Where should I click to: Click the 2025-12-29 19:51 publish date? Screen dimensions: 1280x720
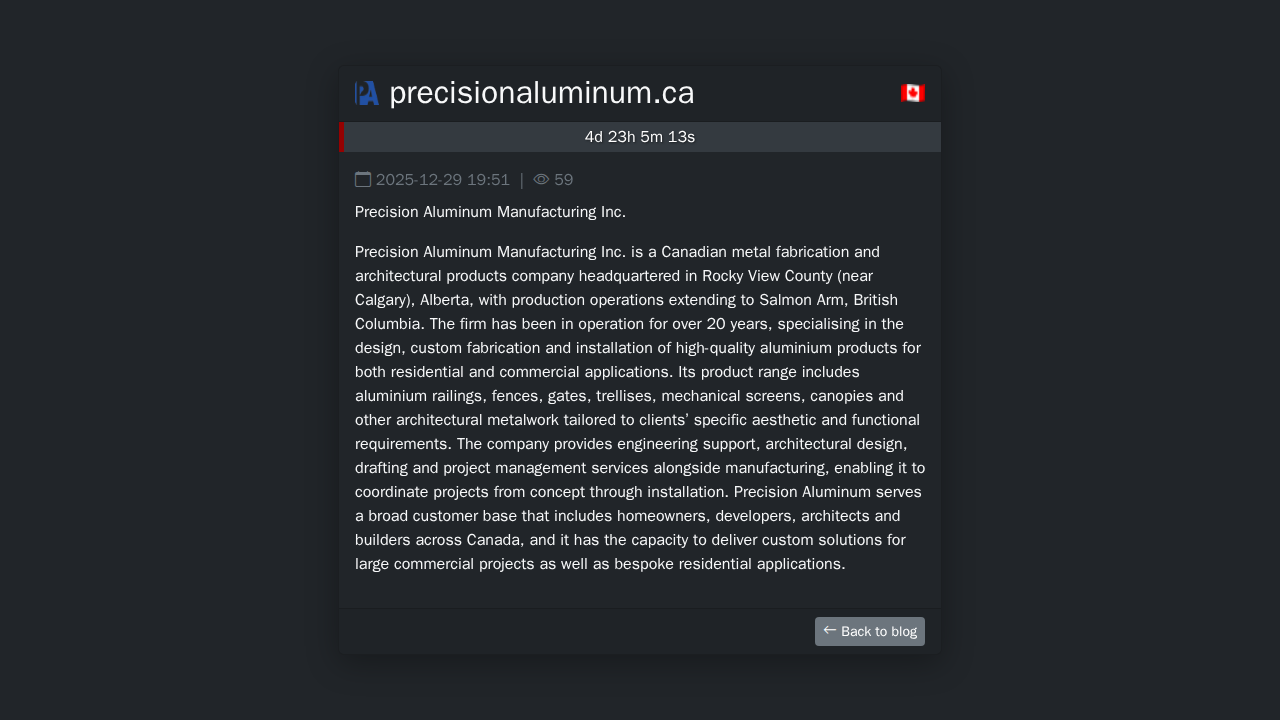click(x=443, y=180)
